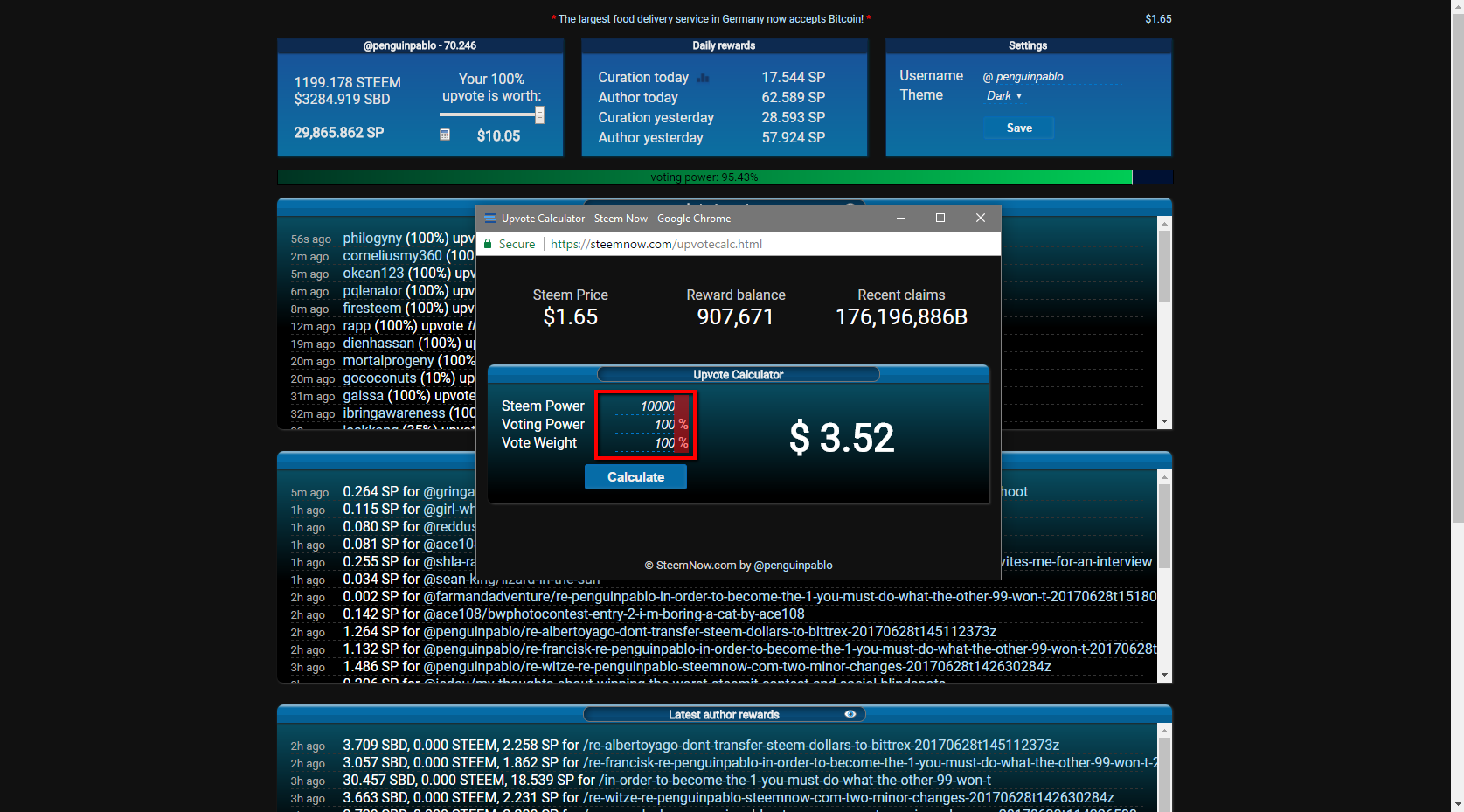Image resolution: width=1464 pixels, height=812 pixels.
Task: Click the green padlock icon in the address bar
Action: point(489,244)
